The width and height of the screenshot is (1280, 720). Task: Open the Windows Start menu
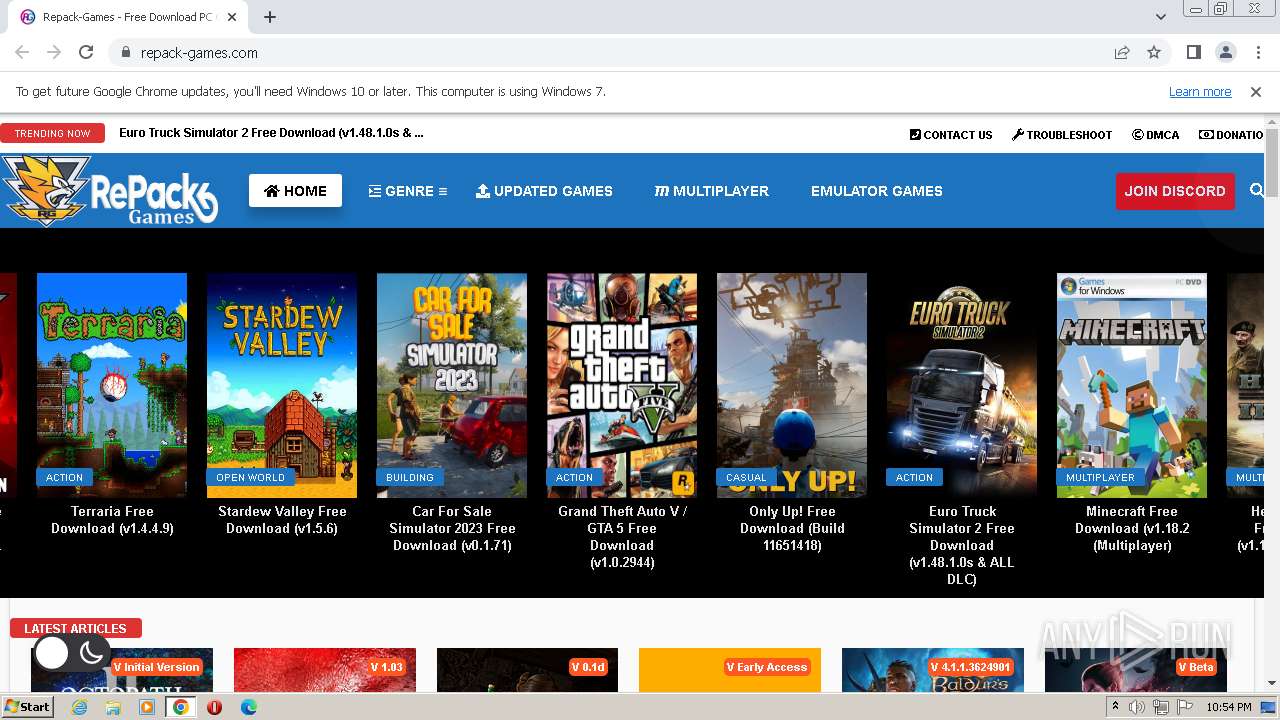(x=28, y=707)
